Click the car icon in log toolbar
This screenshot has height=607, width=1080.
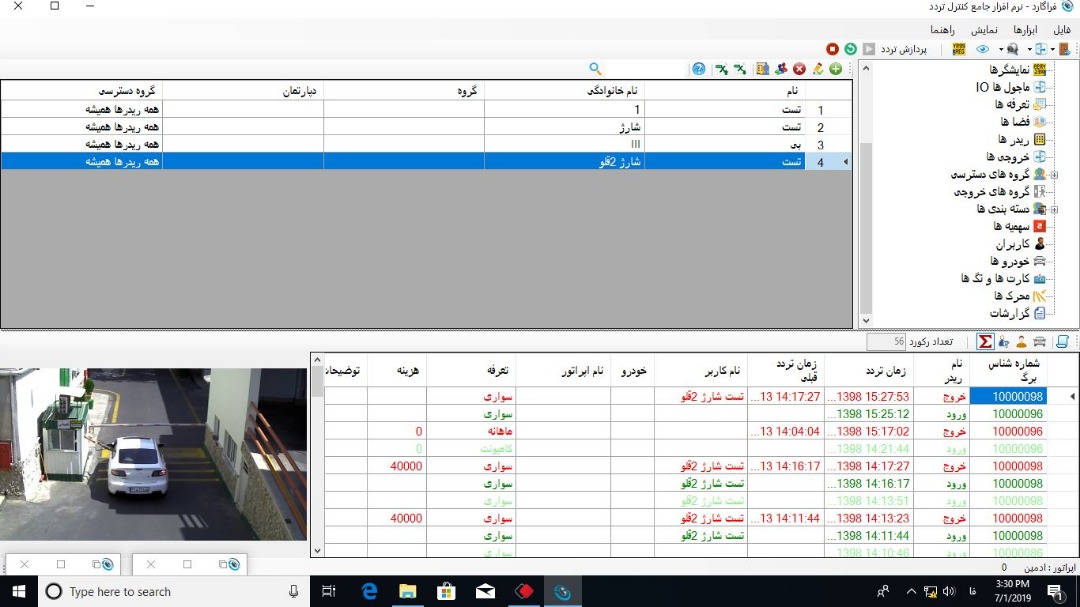pos(1040,342)
